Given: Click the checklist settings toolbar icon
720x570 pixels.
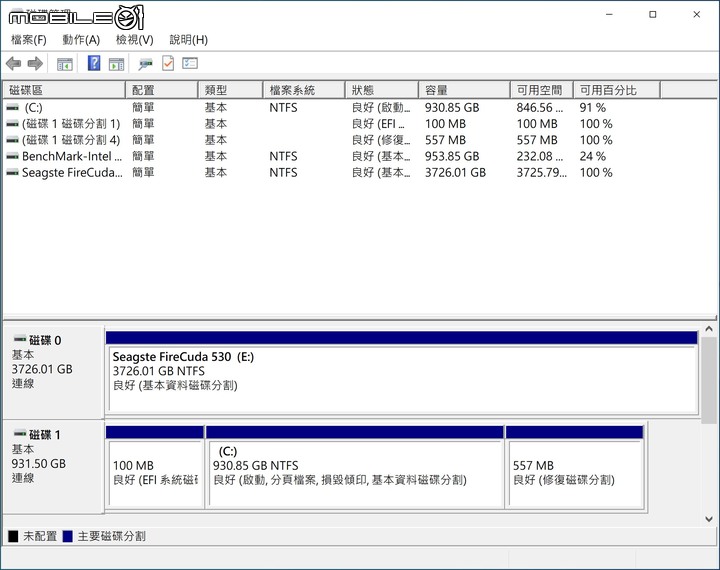Looking at the screenshot, I should tap(190, 63).
